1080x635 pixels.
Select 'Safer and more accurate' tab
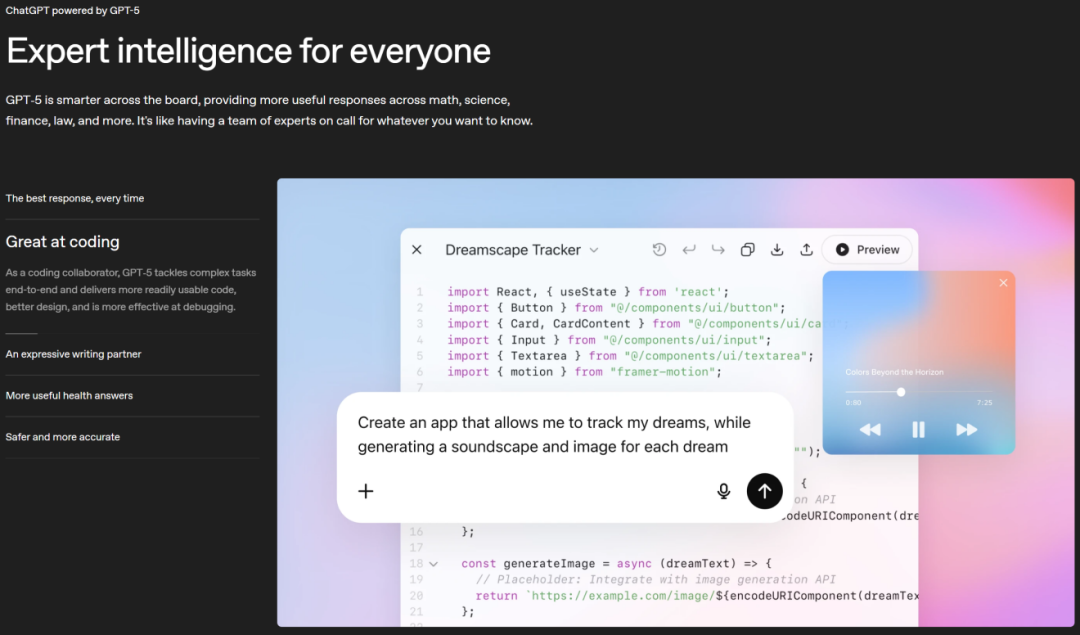(x=63, y=437)
